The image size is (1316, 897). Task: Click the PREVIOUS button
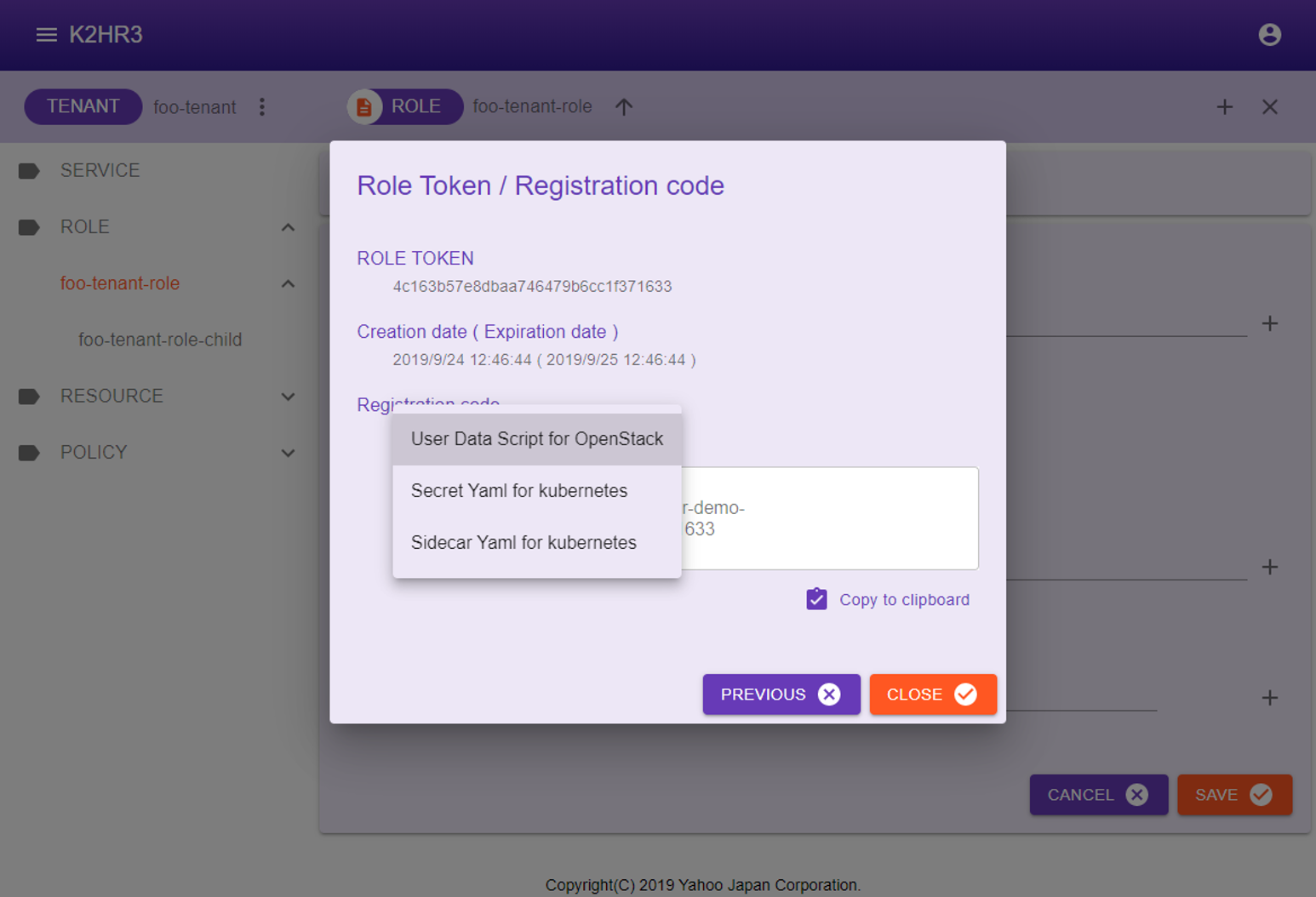(x=781, y=694)
